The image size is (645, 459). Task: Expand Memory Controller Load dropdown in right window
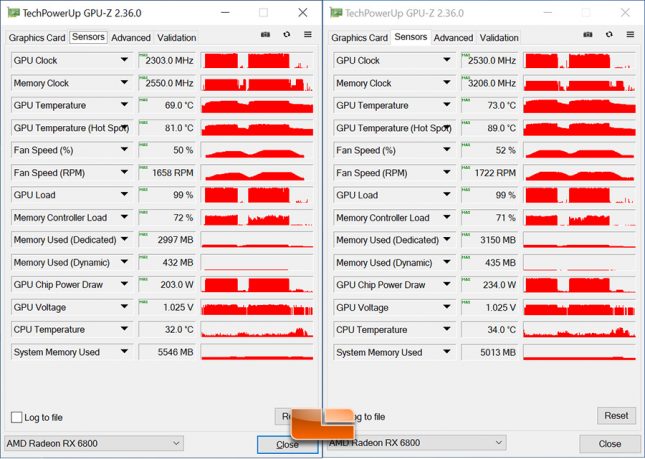coord(446,217)
